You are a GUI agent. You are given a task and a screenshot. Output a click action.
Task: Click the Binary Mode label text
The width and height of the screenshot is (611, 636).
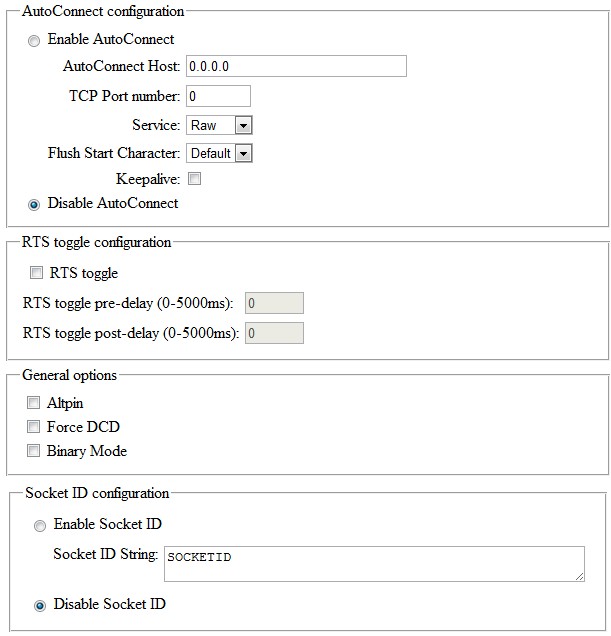click(87, 451)
